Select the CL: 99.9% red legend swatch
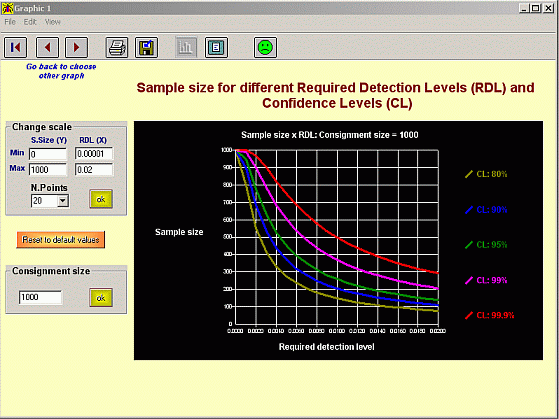Viewport: 559px width, 419px height. 469,315
